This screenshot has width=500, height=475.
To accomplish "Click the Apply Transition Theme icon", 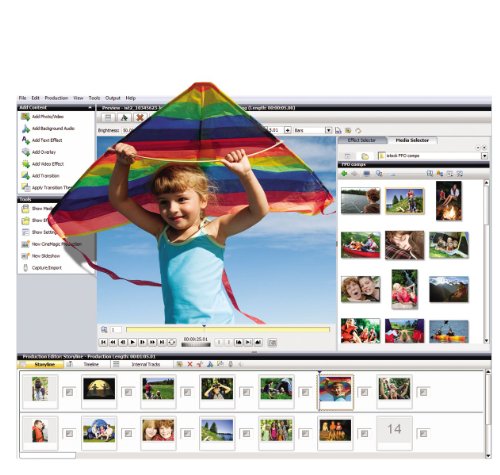I will click(26, 187).
